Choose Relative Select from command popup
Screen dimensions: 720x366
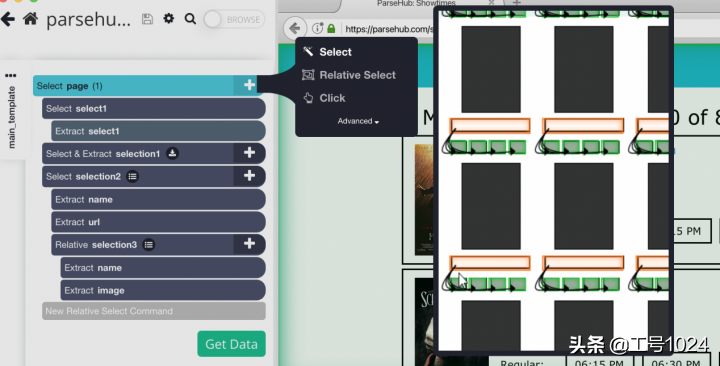pos(349,75)
